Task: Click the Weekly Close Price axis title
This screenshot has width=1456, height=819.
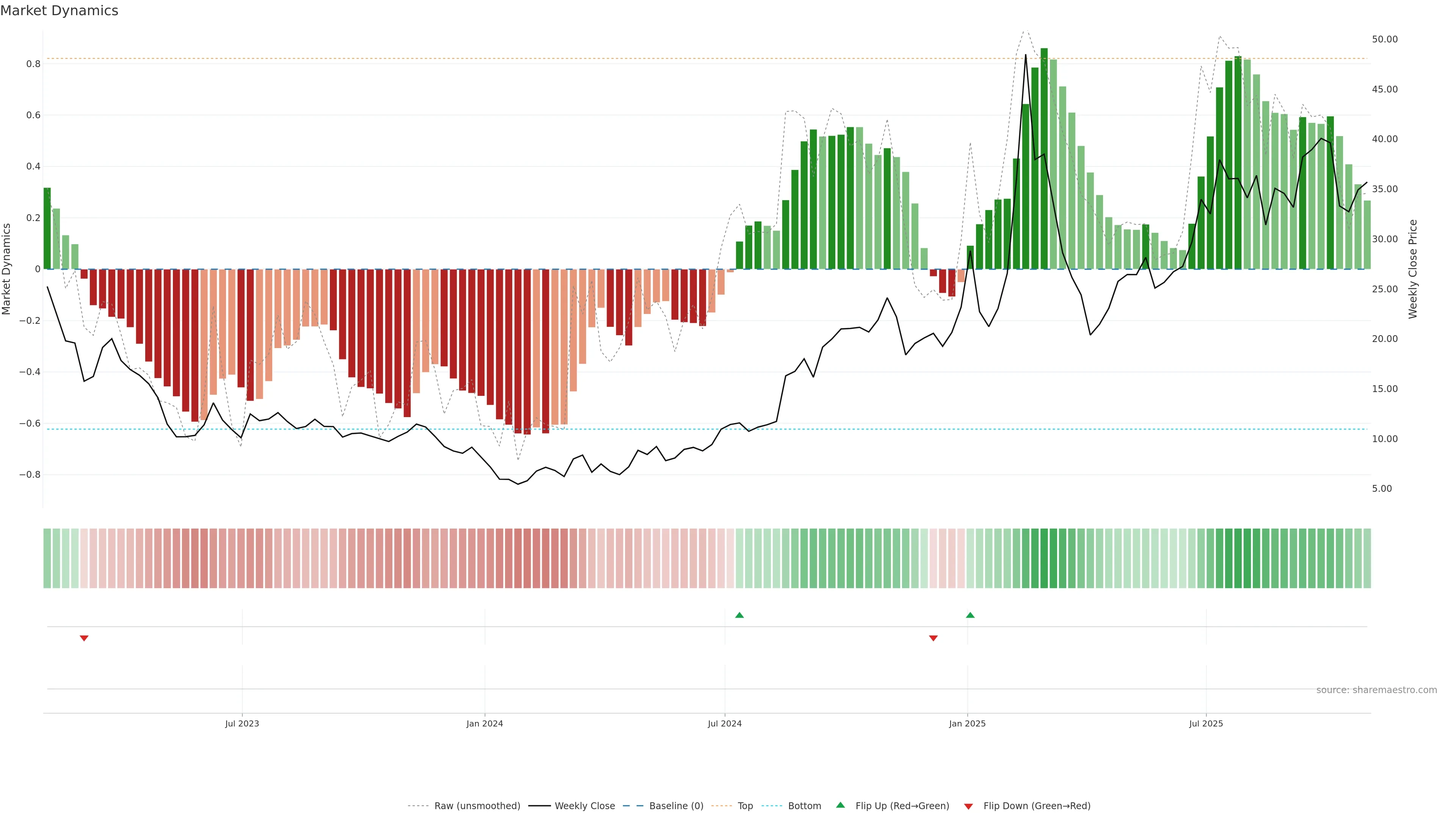Action: pos(1412,269)
